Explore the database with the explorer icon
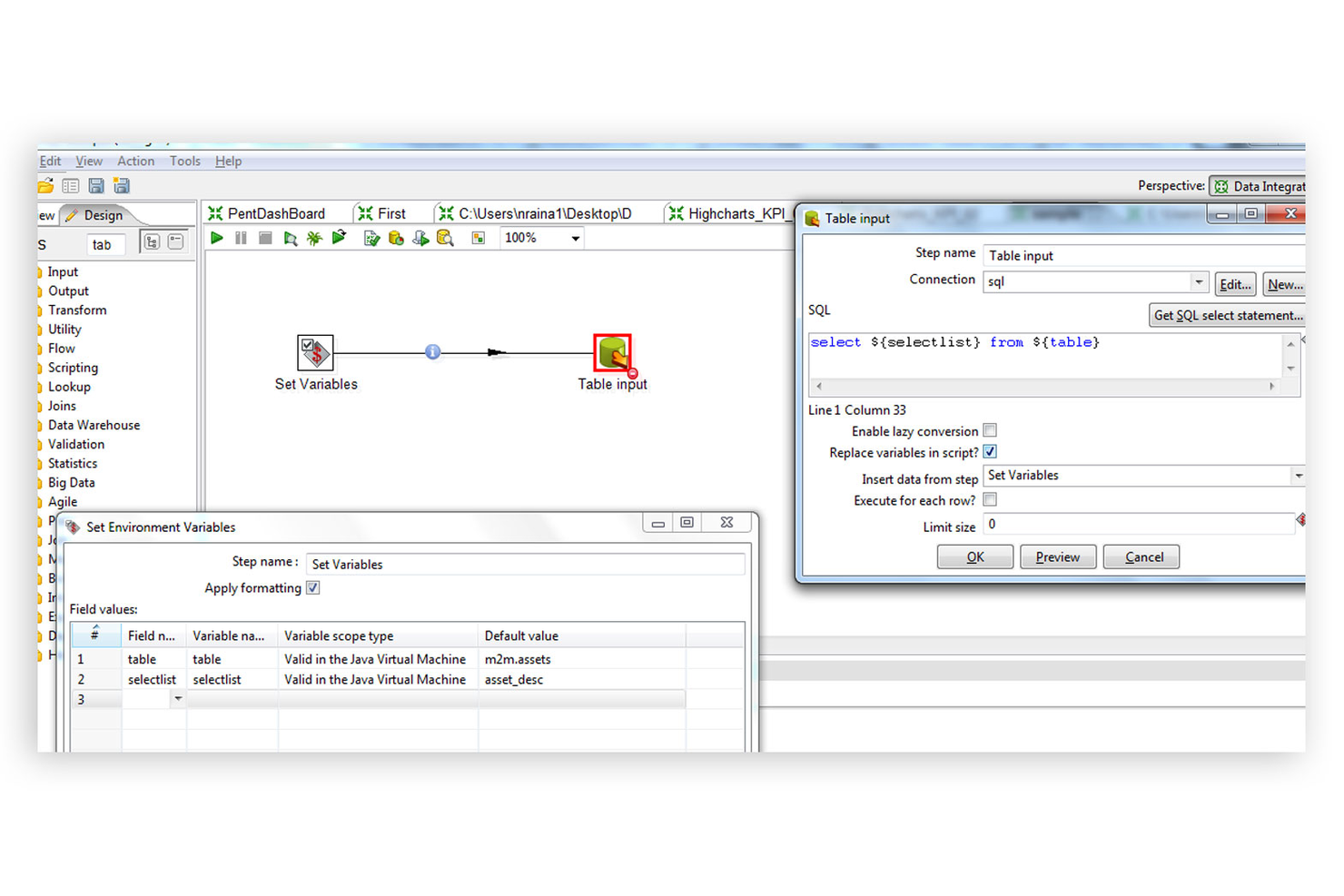Viewport: 1344px width, 896px height. pos(445,238)
